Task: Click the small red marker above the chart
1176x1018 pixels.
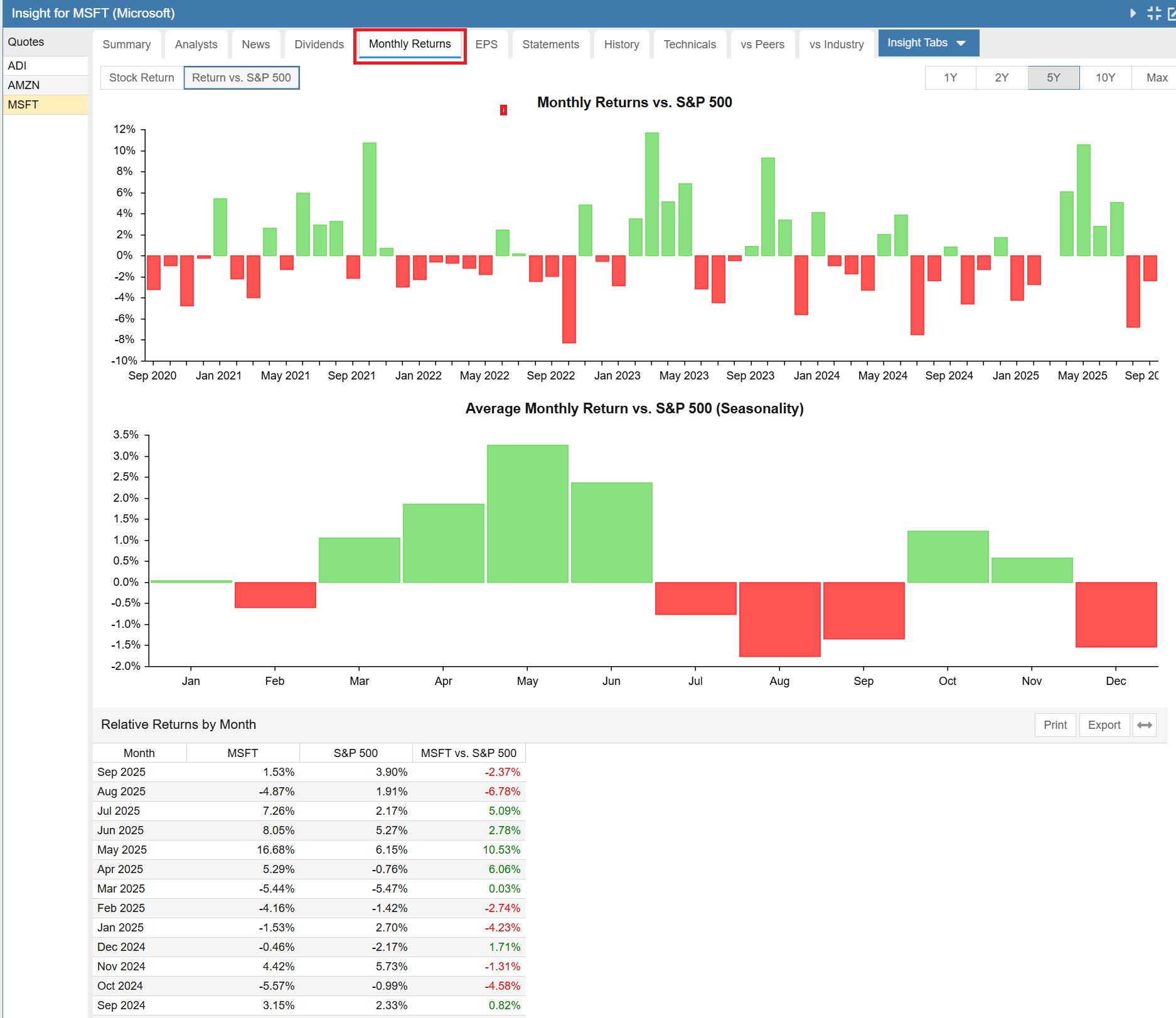Action: 503,110
